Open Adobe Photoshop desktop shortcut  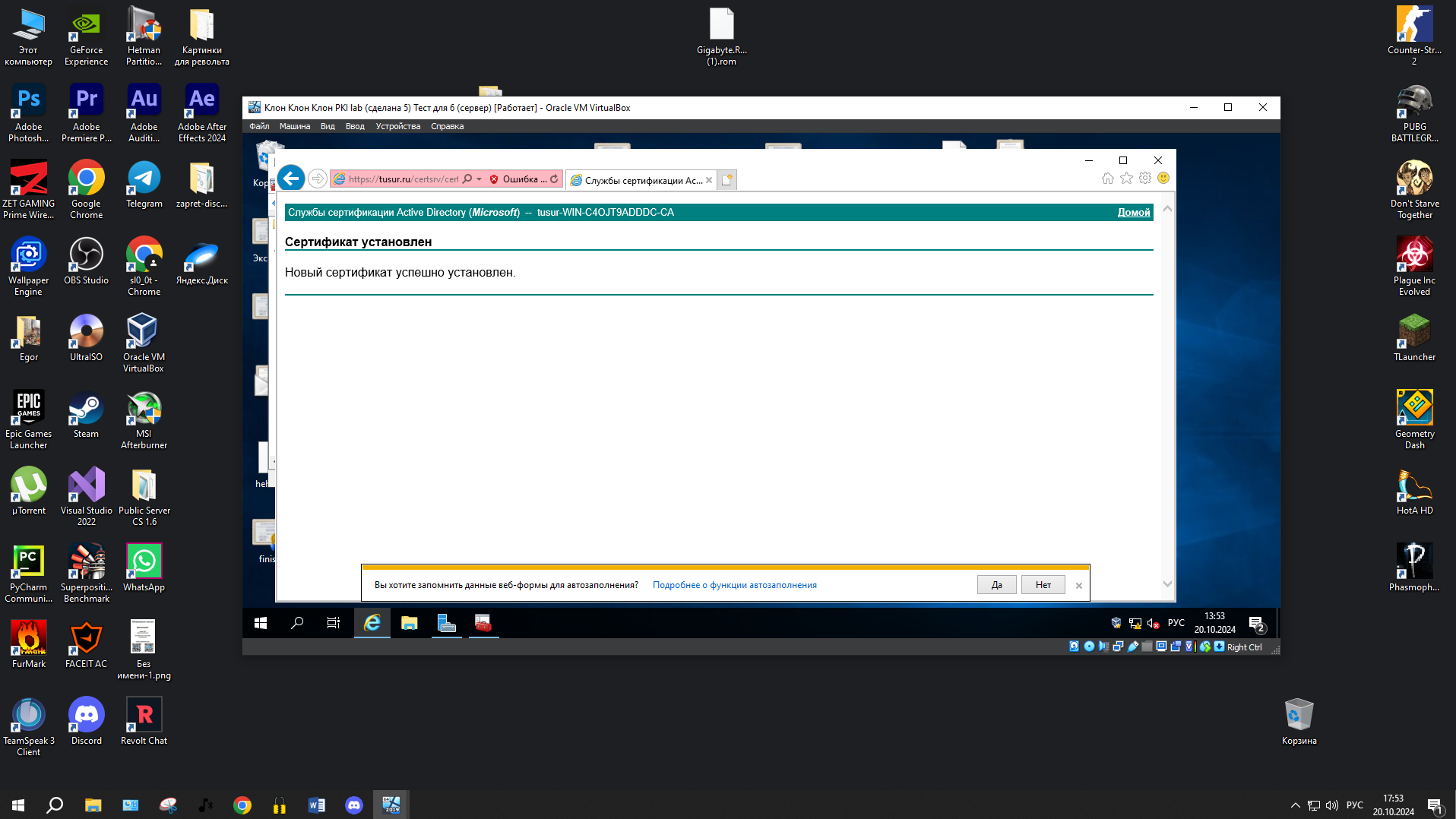[x=28, y=112]
